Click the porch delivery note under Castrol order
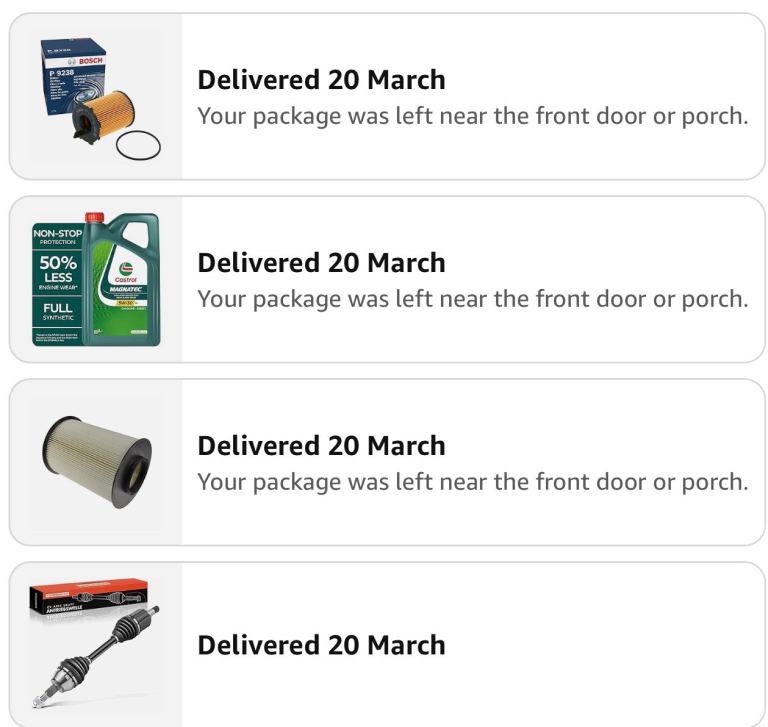Screen dimensions: 768x727 pyautogui.click(x=472, y=298)
